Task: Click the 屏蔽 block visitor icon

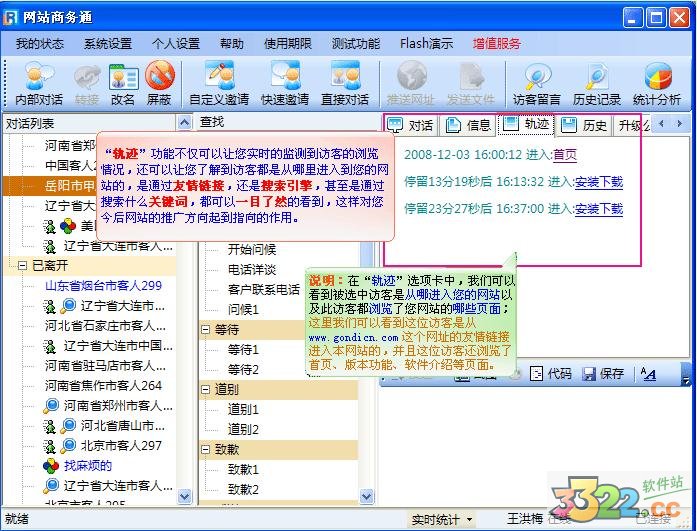Action: 159,84
